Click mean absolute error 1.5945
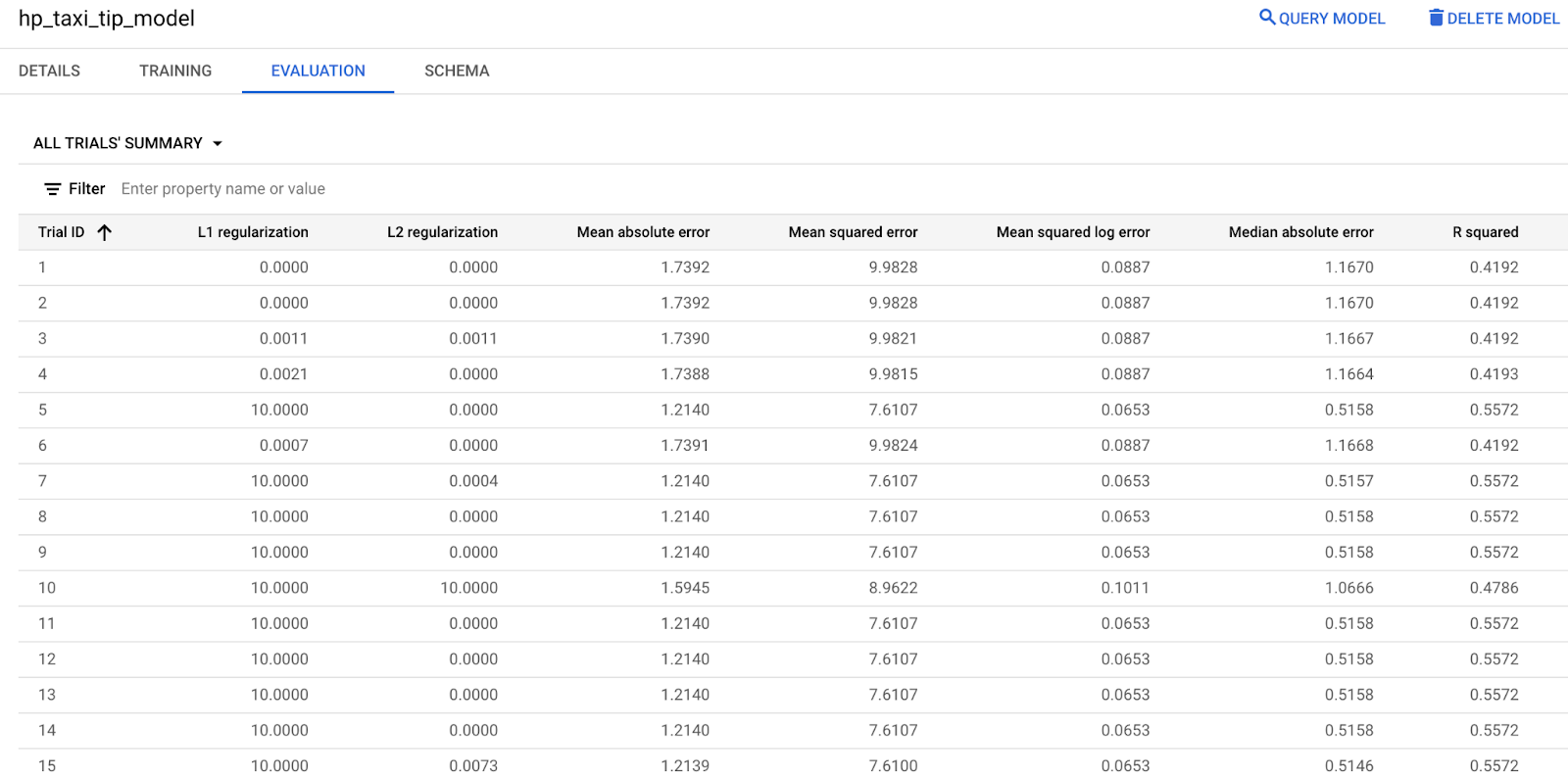 (685, 588)
